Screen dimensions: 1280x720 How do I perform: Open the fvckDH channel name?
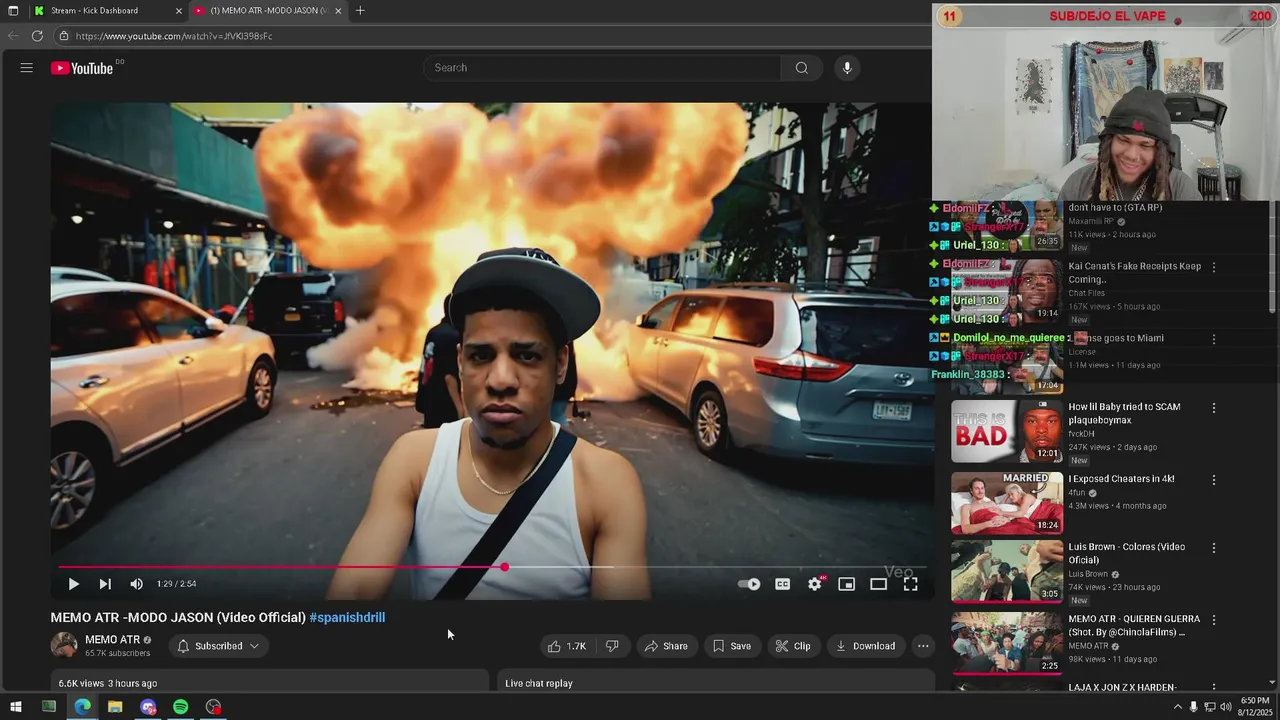pos(1081,434)
